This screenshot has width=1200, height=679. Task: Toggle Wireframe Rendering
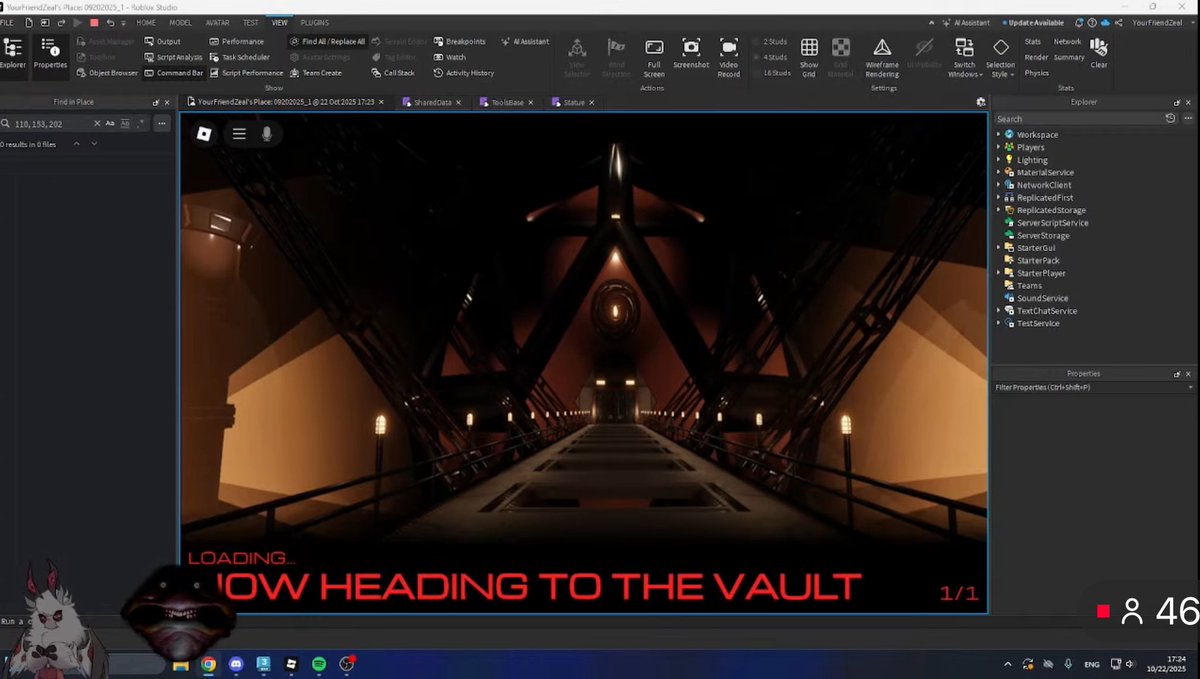882,58
